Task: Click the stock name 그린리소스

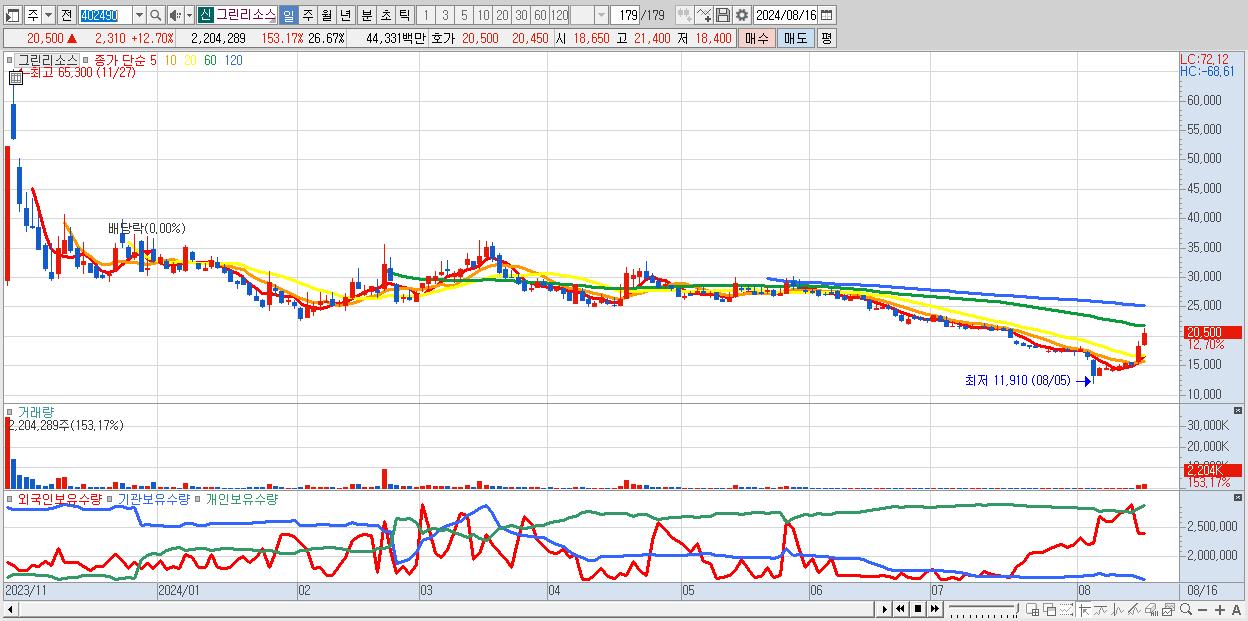Action: pos(245,15)
